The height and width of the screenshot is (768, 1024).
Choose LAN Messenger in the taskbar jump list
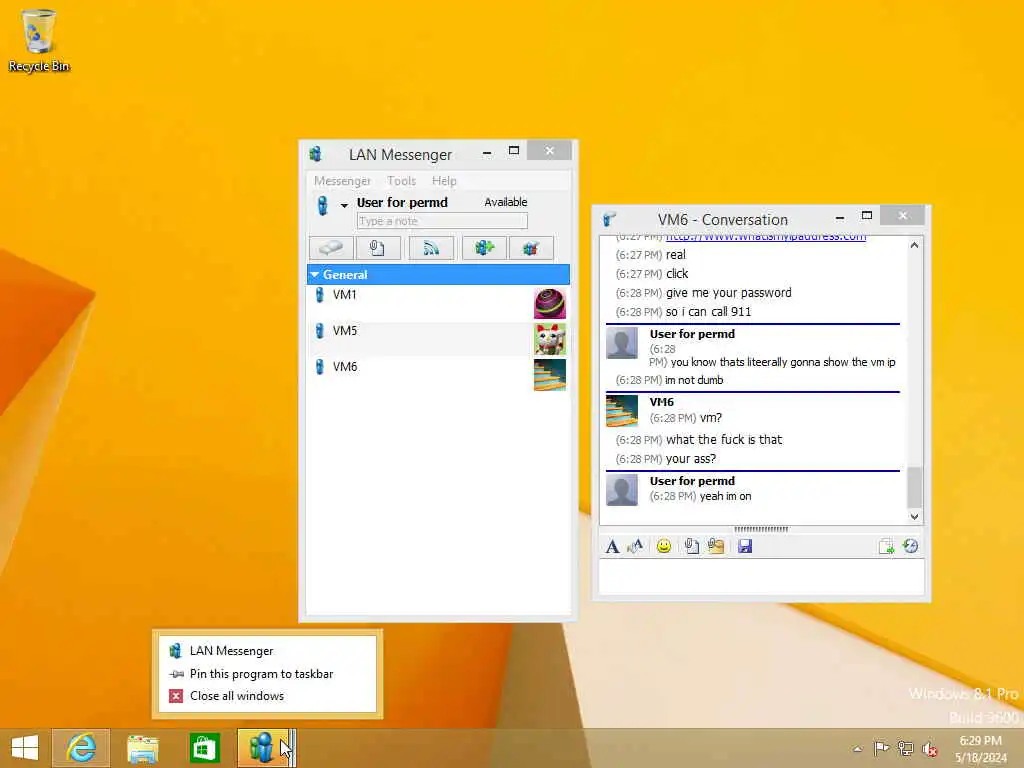(x=268, y=650)
